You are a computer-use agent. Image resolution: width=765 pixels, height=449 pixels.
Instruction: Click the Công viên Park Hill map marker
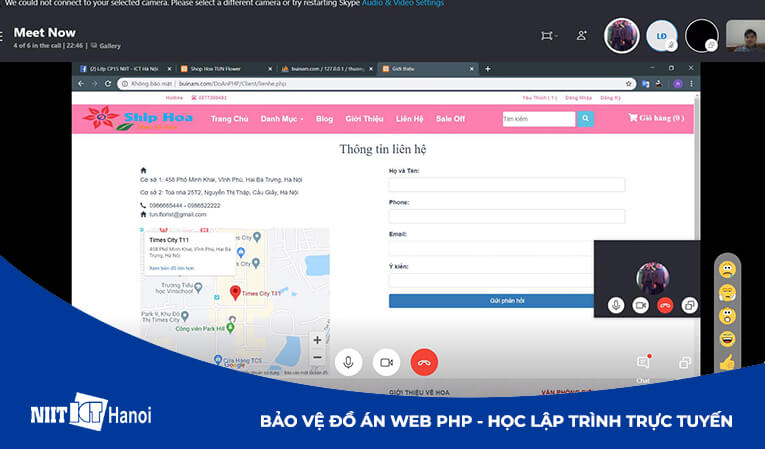pos(231,328)
